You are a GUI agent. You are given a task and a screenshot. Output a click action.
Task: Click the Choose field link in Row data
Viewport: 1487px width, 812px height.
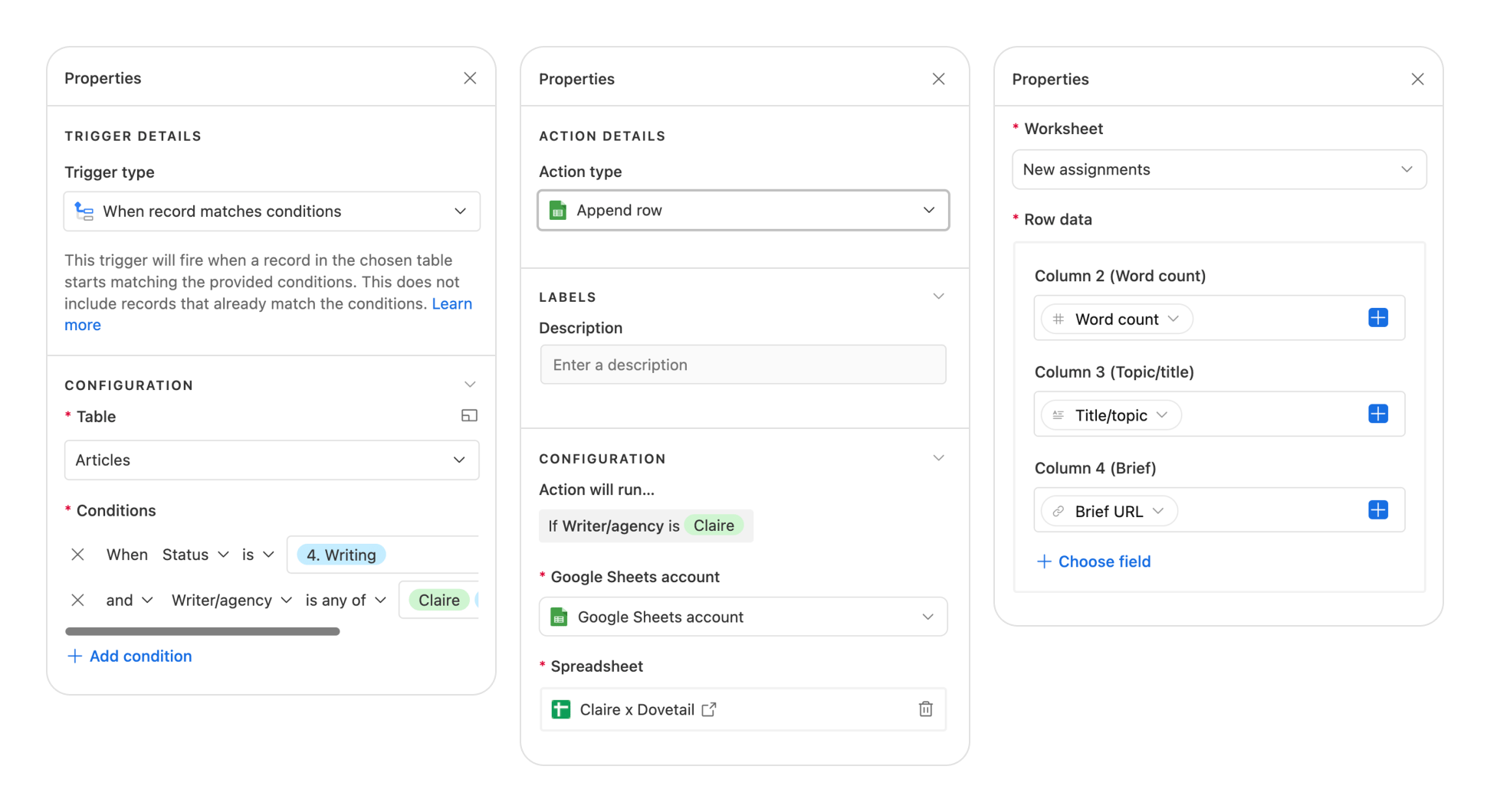point(1093,561)
